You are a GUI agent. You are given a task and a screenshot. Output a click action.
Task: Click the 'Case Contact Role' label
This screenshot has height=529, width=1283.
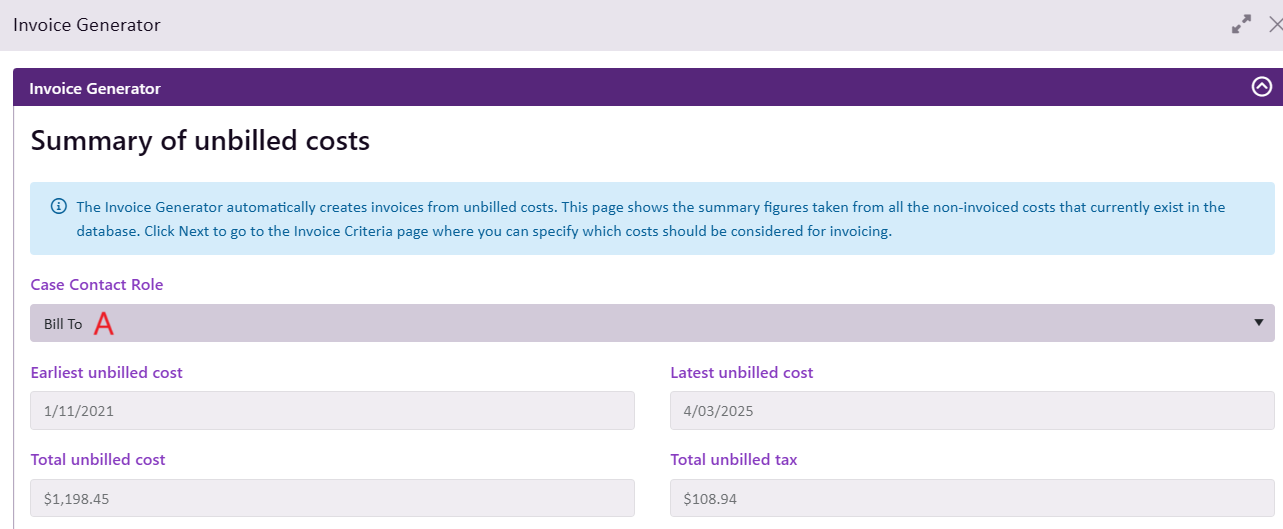(x=97, y=285)
